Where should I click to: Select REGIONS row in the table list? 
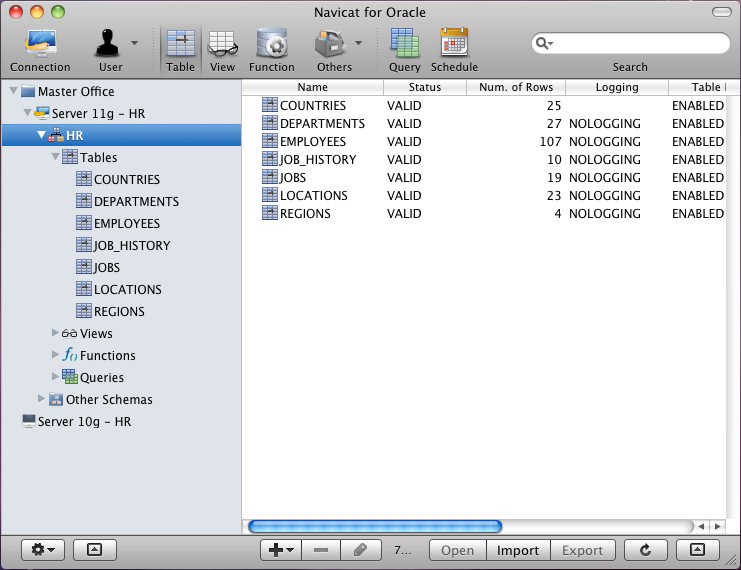[x=484, y=213]
